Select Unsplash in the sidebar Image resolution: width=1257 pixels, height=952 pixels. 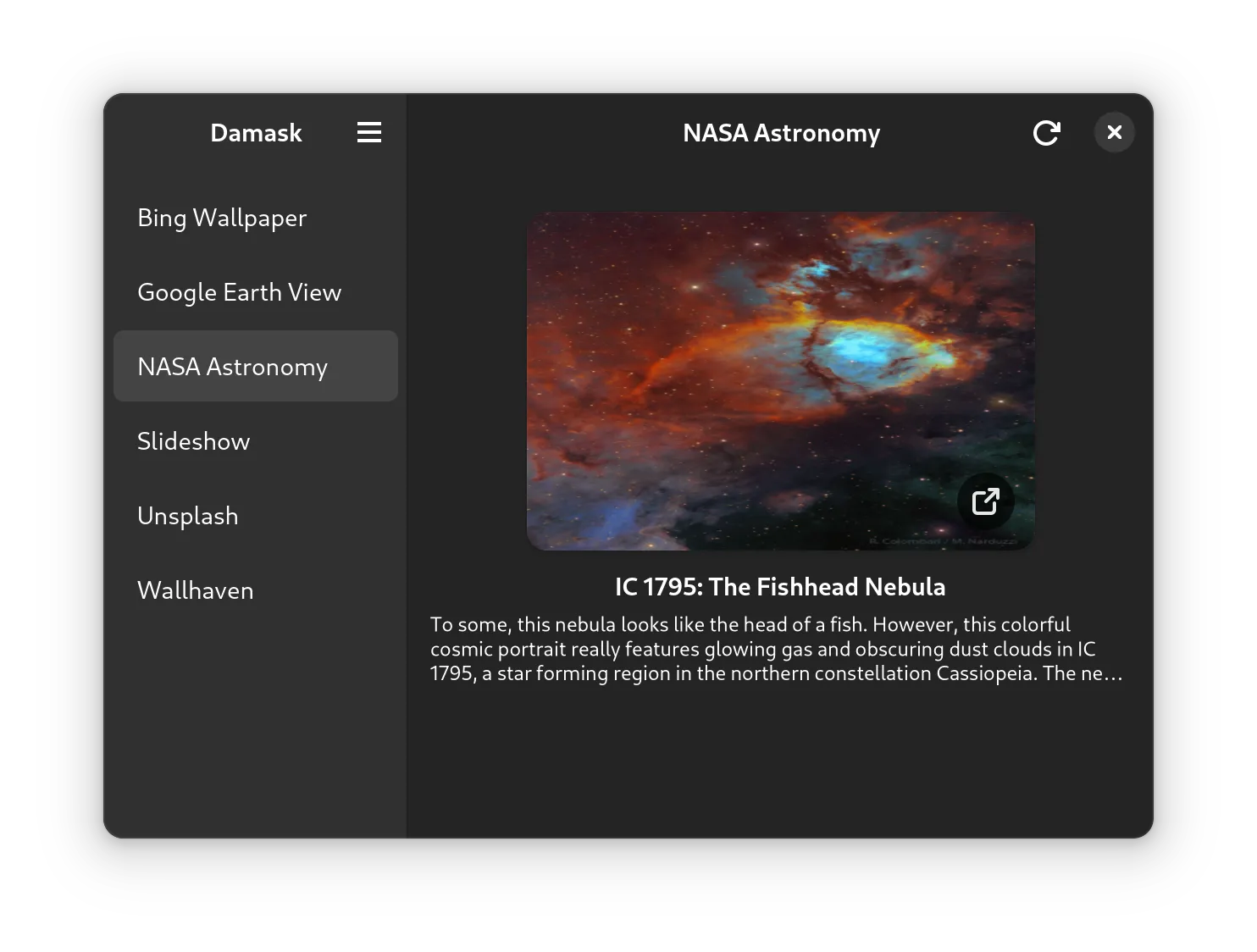pos(187,516)
